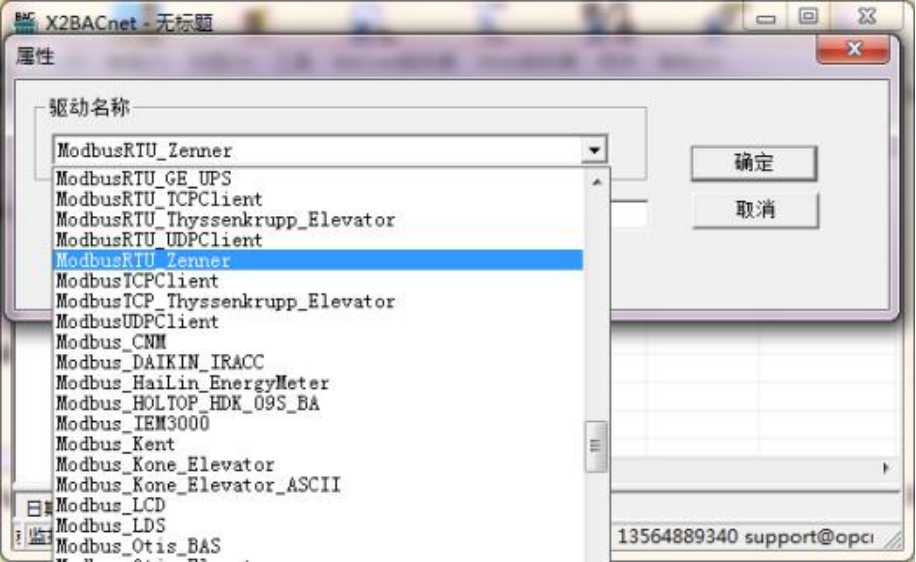Open the driver name combo box arrow
The width and height of the screenshot is (916, 562).
click(594, 151)
